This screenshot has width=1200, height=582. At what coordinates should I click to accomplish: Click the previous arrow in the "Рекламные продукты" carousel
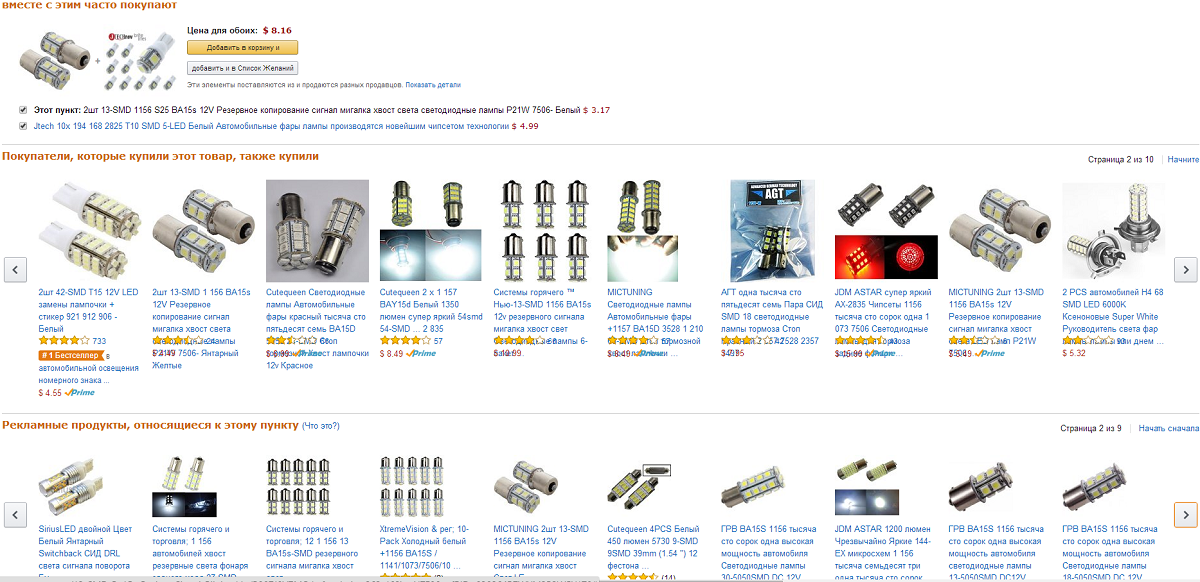click(15, 515)
